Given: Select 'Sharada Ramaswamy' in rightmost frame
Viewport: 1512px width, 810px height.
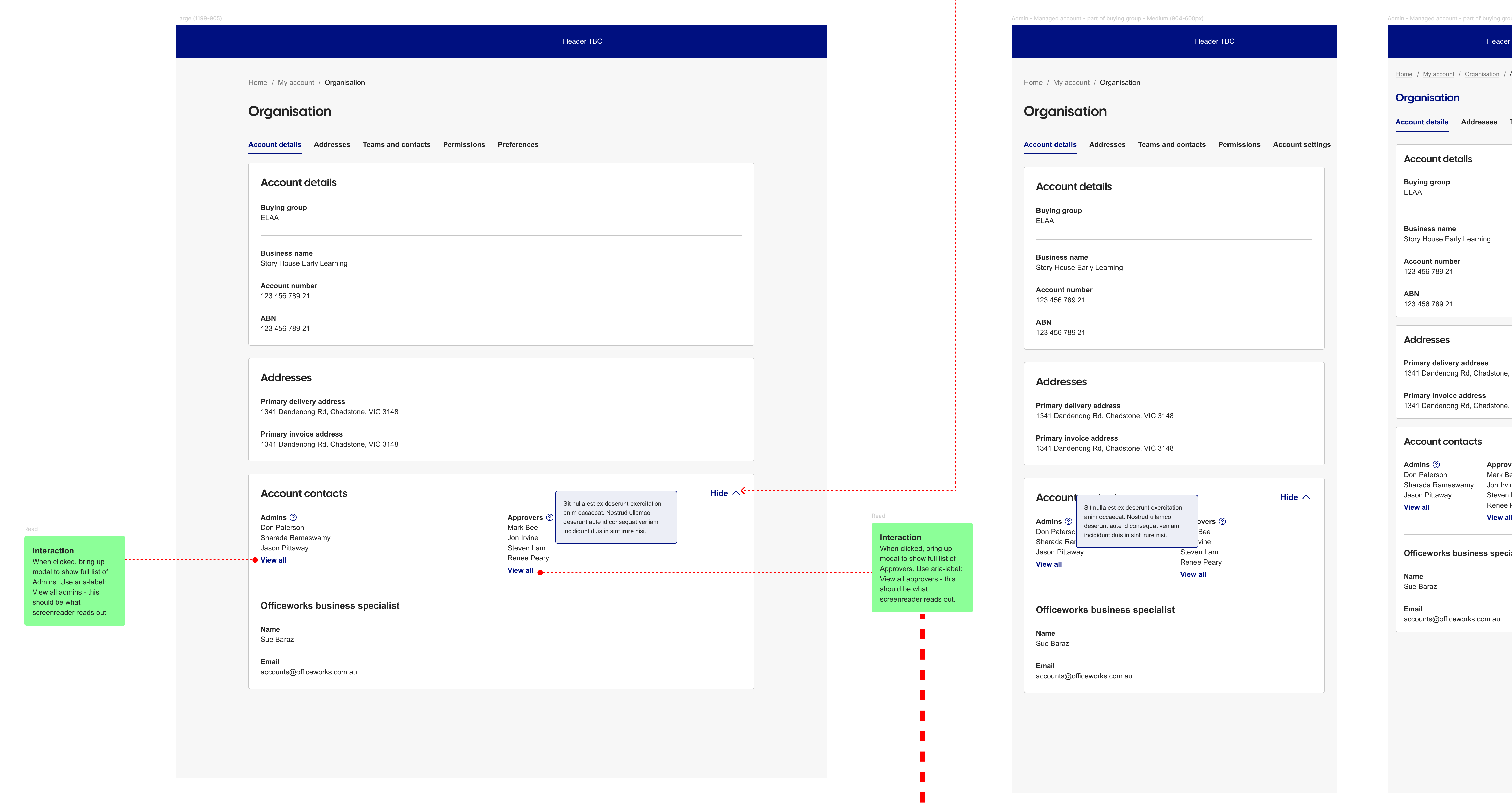Looking at the screenshot, I should [1439, 485].
